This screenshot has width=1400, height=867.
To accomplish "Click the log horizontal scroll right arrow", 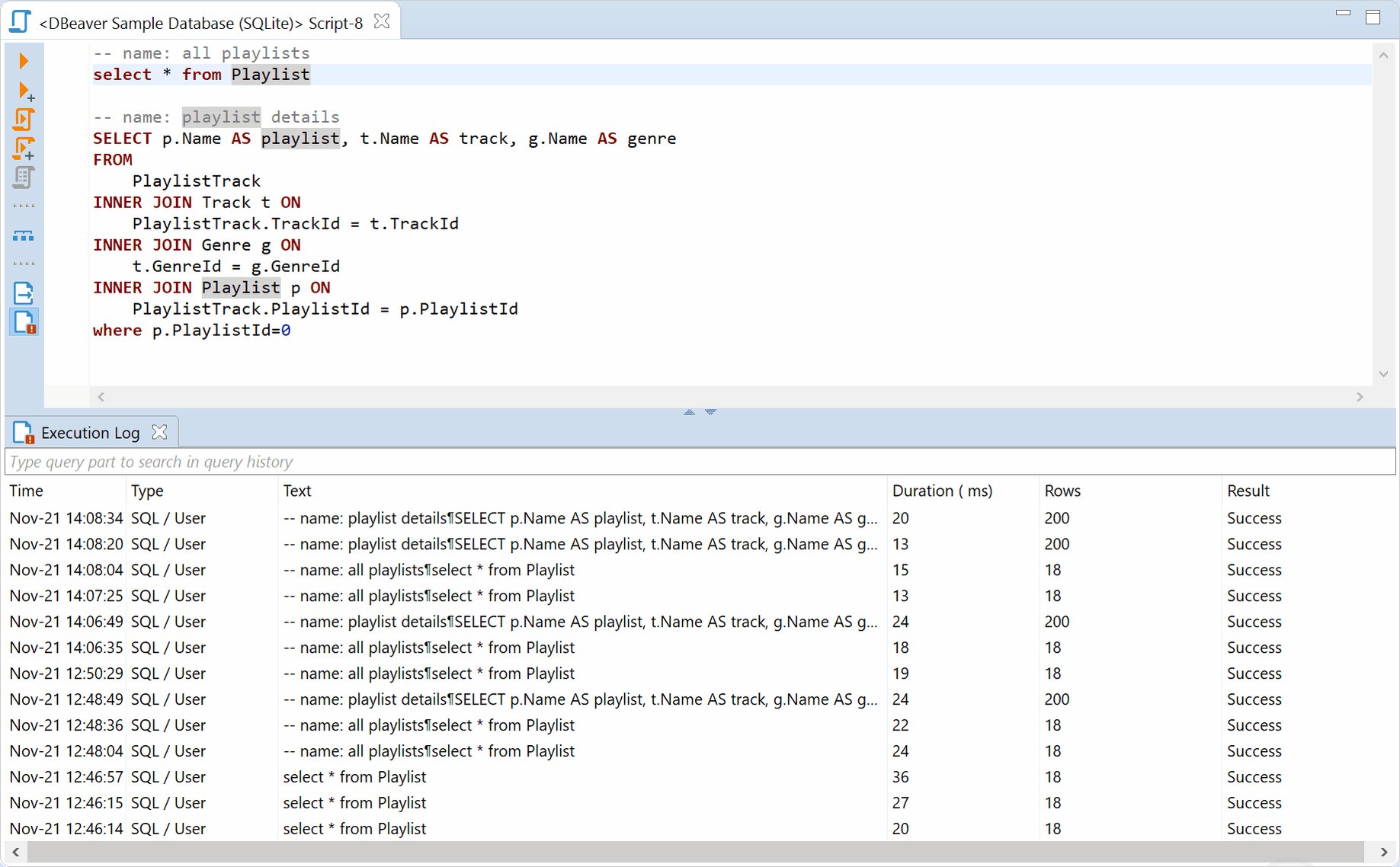I will pos(1384,852).
